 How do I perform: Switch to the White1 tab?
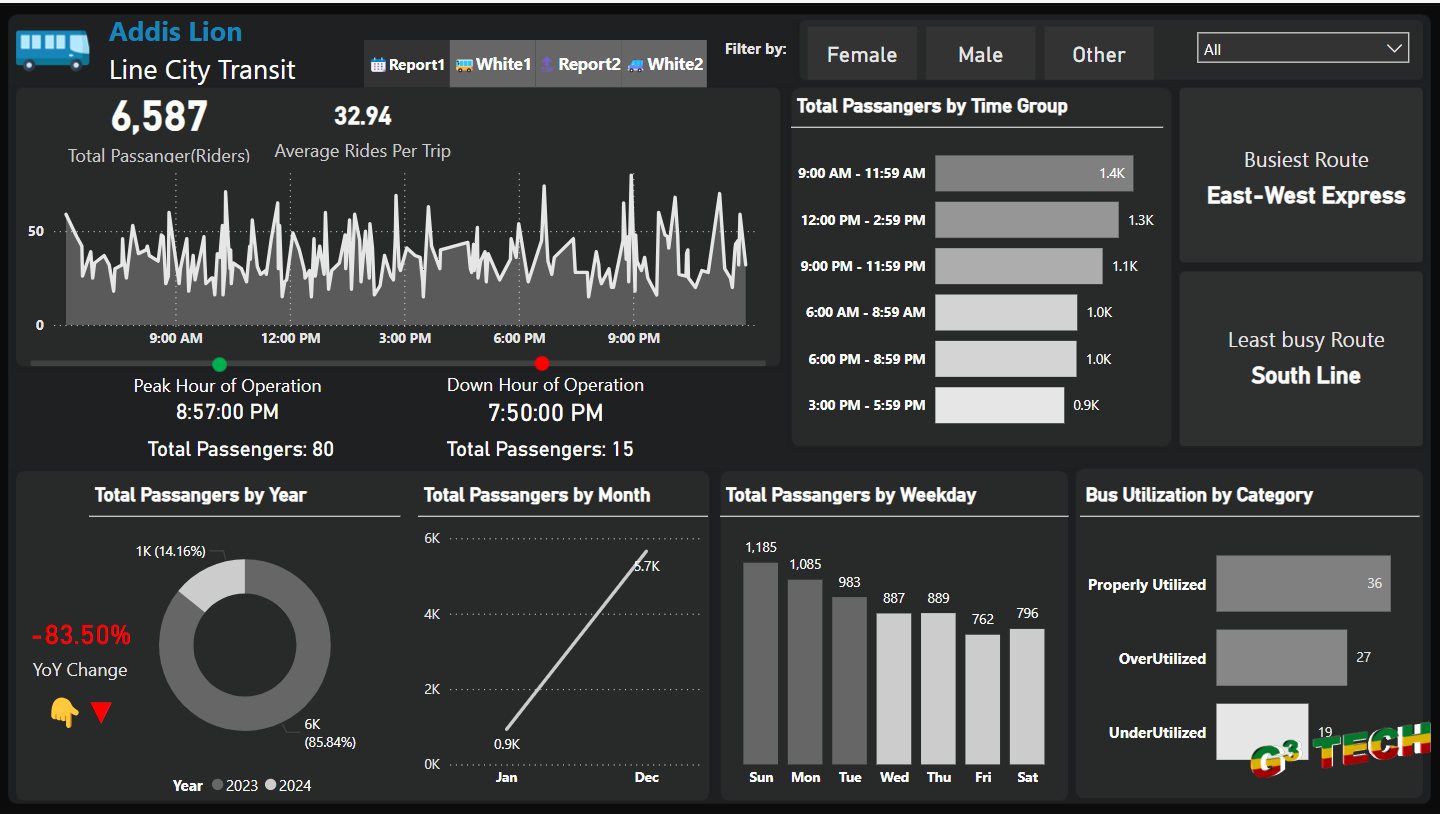coord(493,64)
